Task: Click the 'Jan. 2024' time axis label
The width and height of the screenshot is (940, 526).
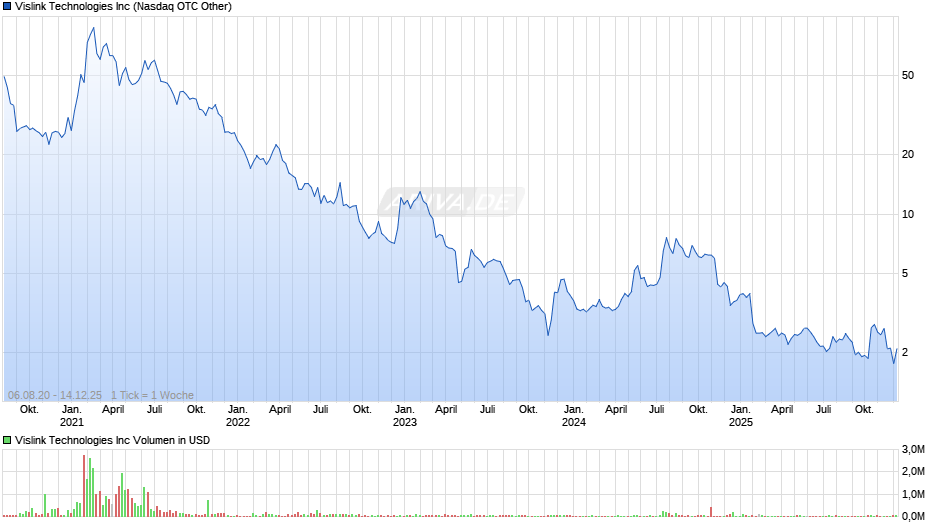Action: [574, 416]
